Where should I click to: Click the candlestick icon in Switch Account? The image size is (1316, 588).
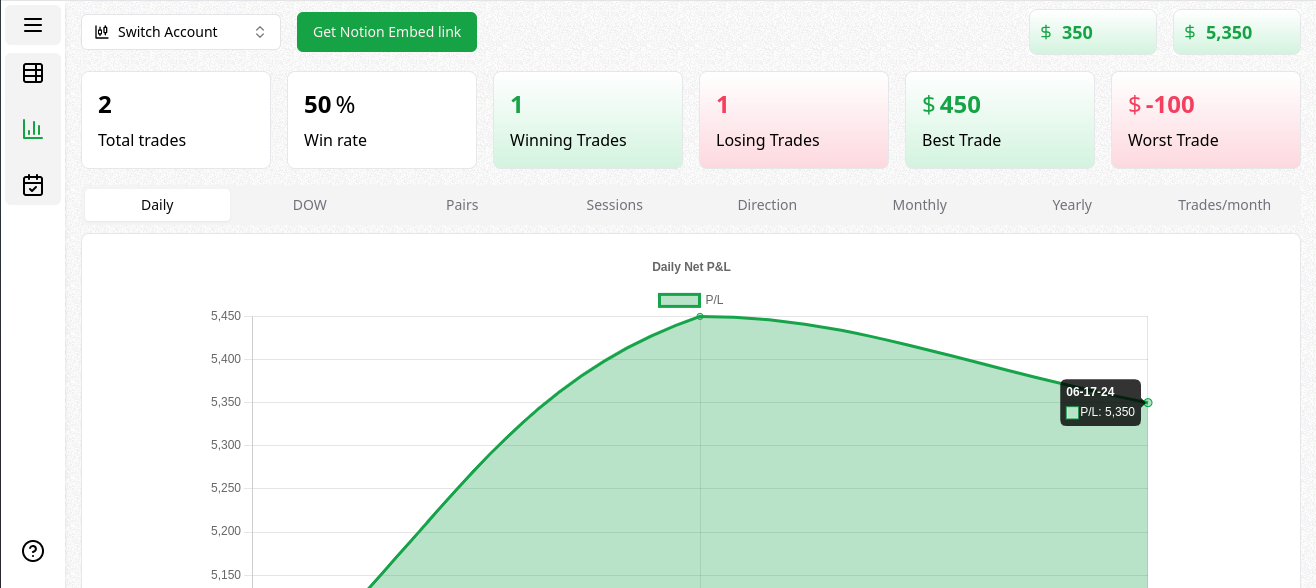[102, 32]
